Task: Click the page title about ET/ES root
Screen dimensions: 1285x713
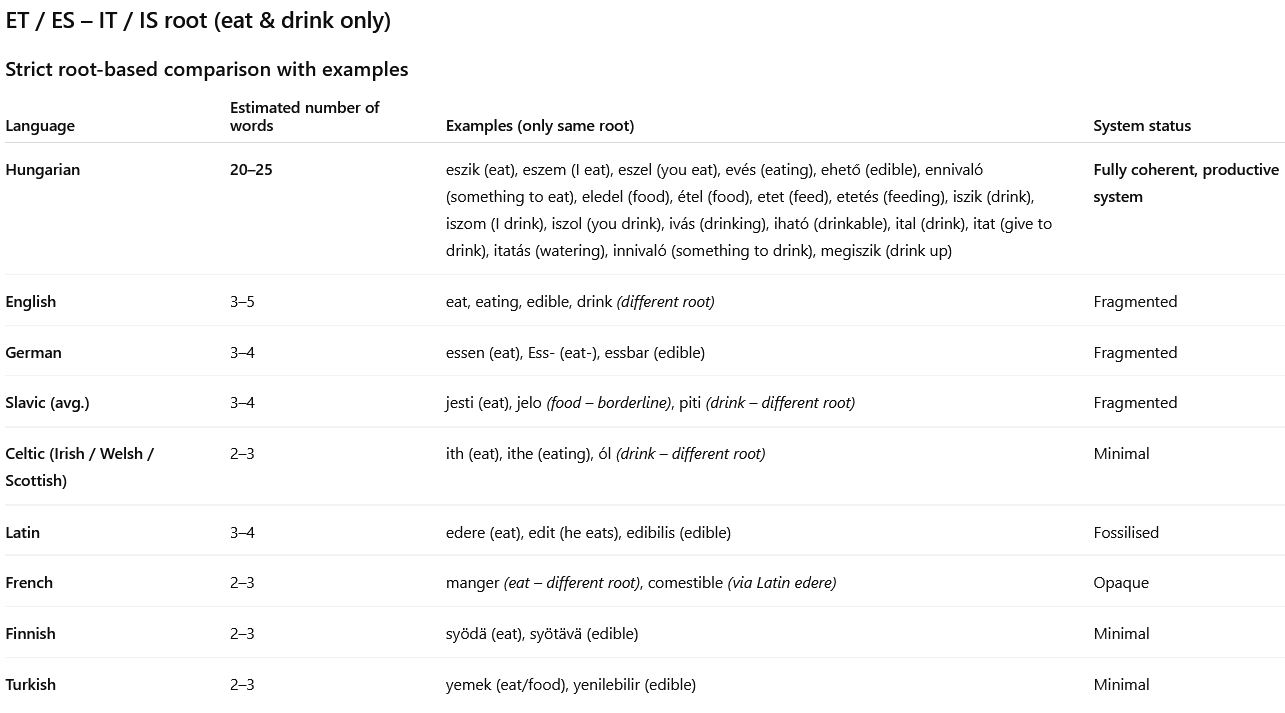Action: pos(198,20)
